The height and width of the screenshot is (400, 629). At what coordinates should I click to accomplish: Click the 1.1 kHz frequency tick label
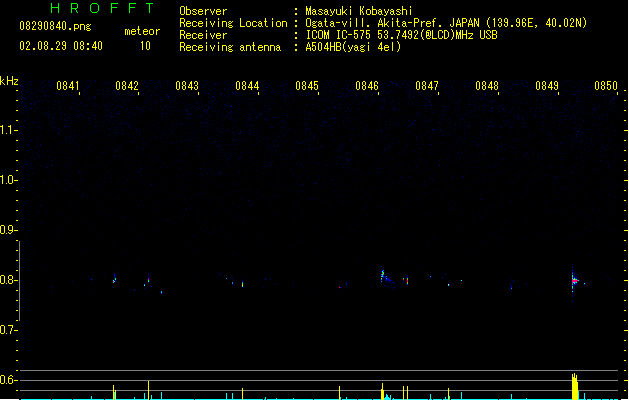[x=8, y=130]
